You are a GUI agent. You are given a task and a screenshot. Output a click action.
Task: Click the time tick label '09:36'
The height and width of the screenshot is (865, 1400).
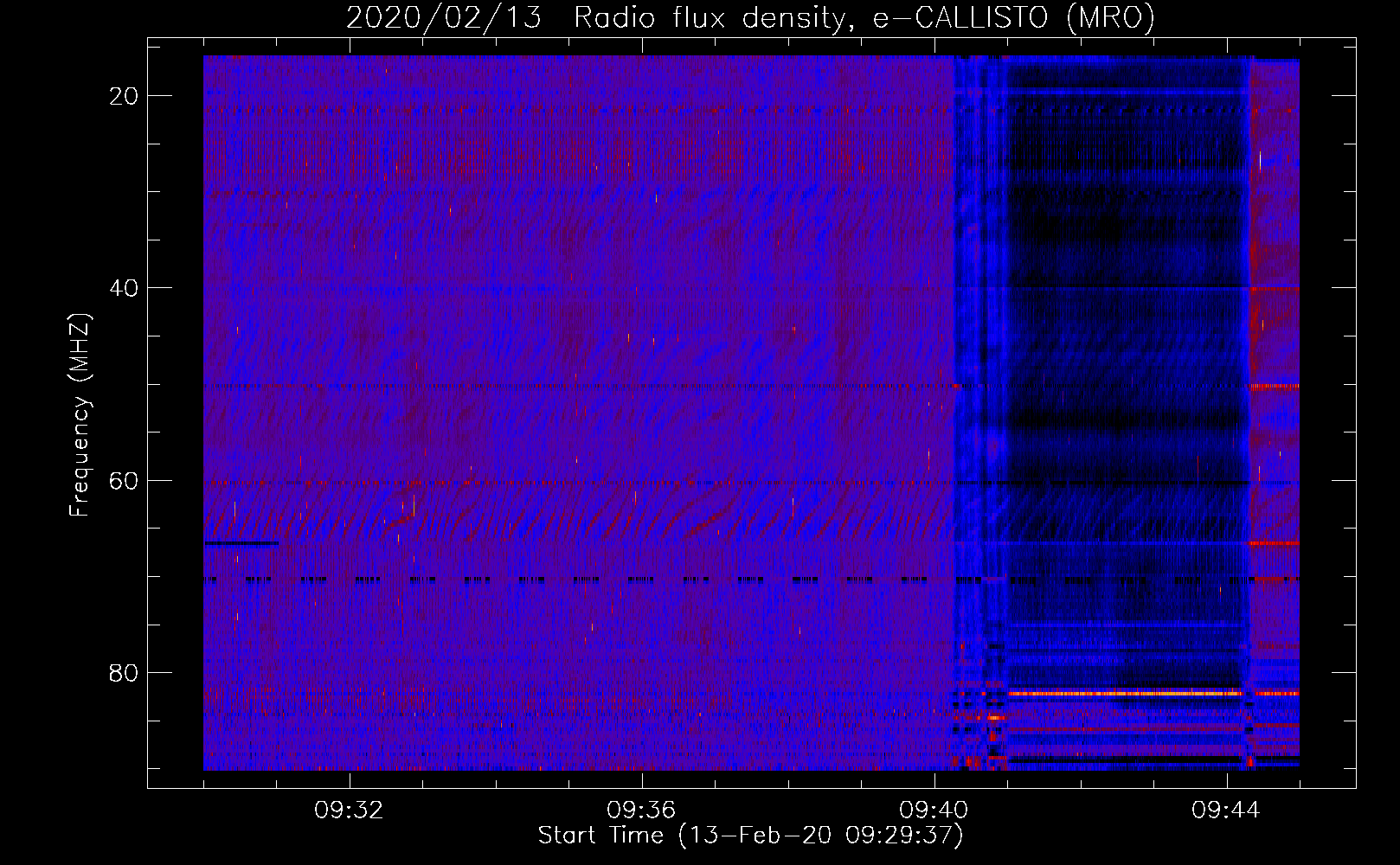642,811
